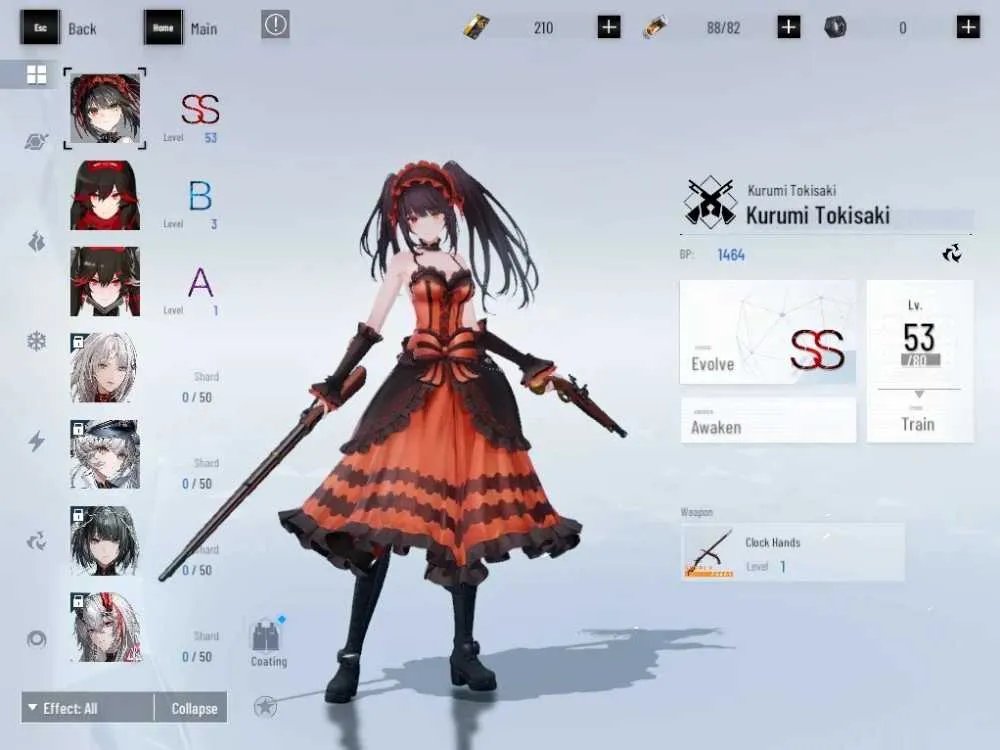Filter characters by lightning bolt icon
The height and width of the screenshot is (750, 1000).
point(36,441)
